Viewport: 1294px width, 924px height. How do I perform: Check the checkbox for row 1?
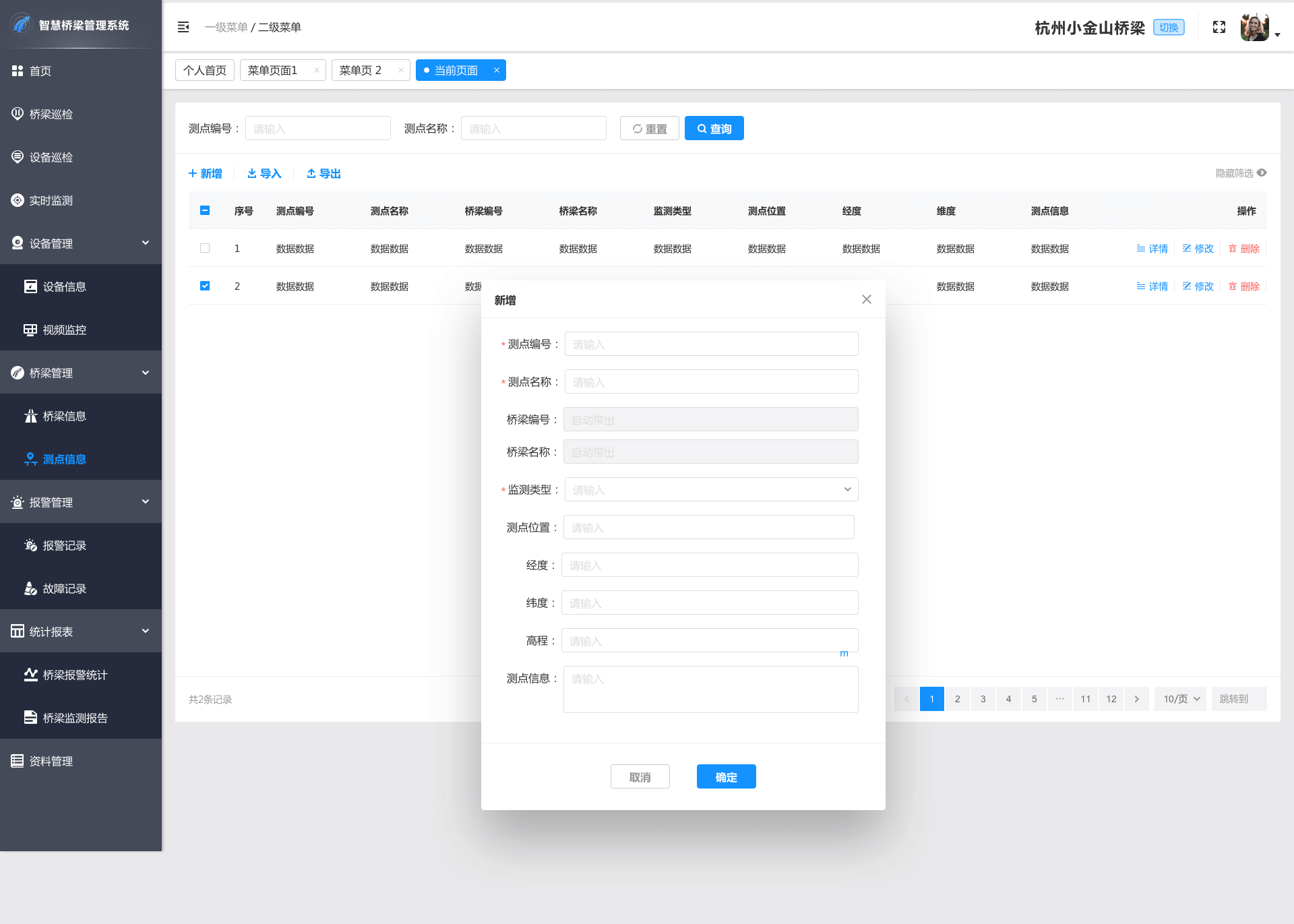pos(205,248)
